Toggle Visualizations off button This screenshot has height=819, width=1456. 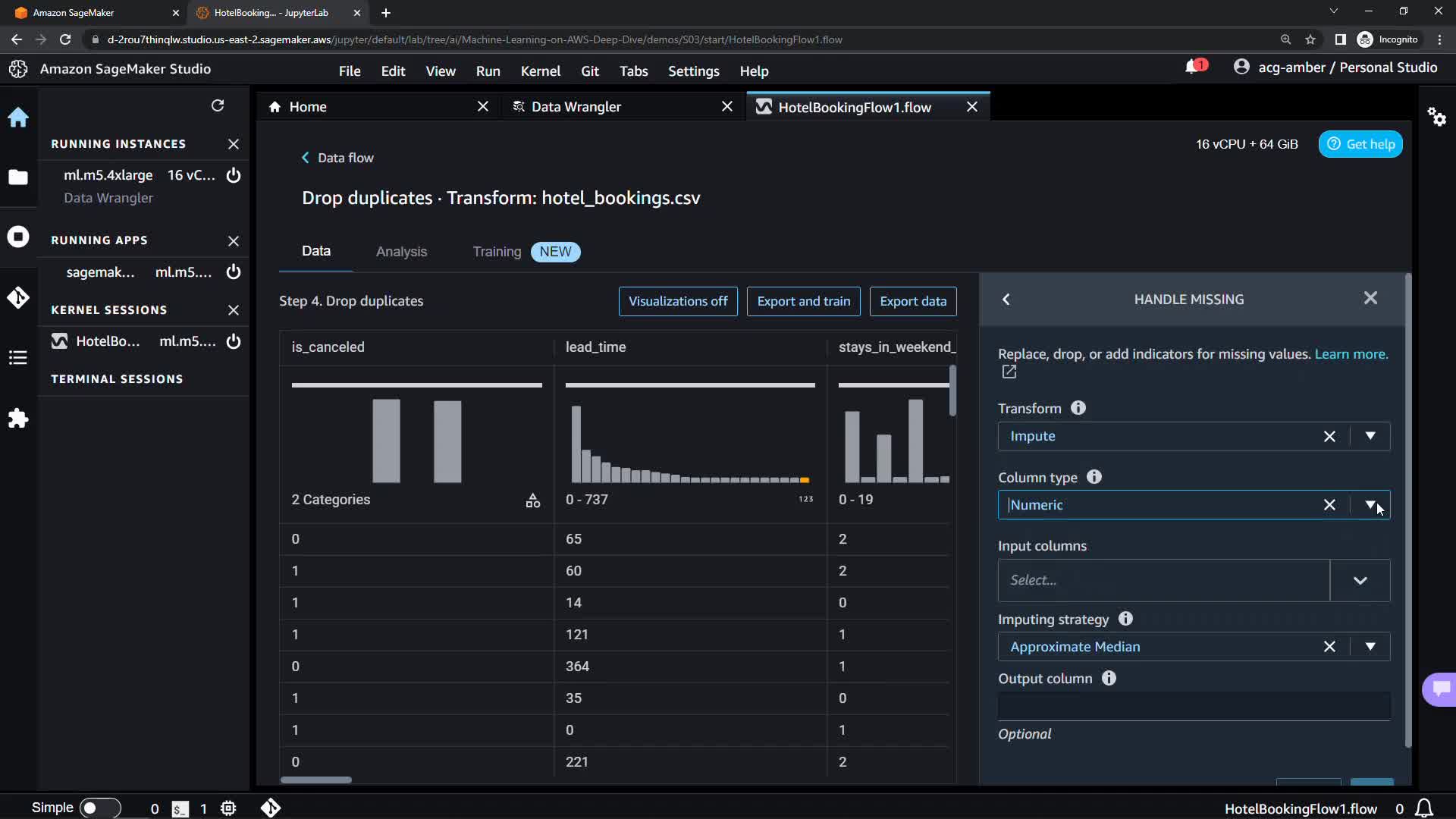click(x=677, y=301)
